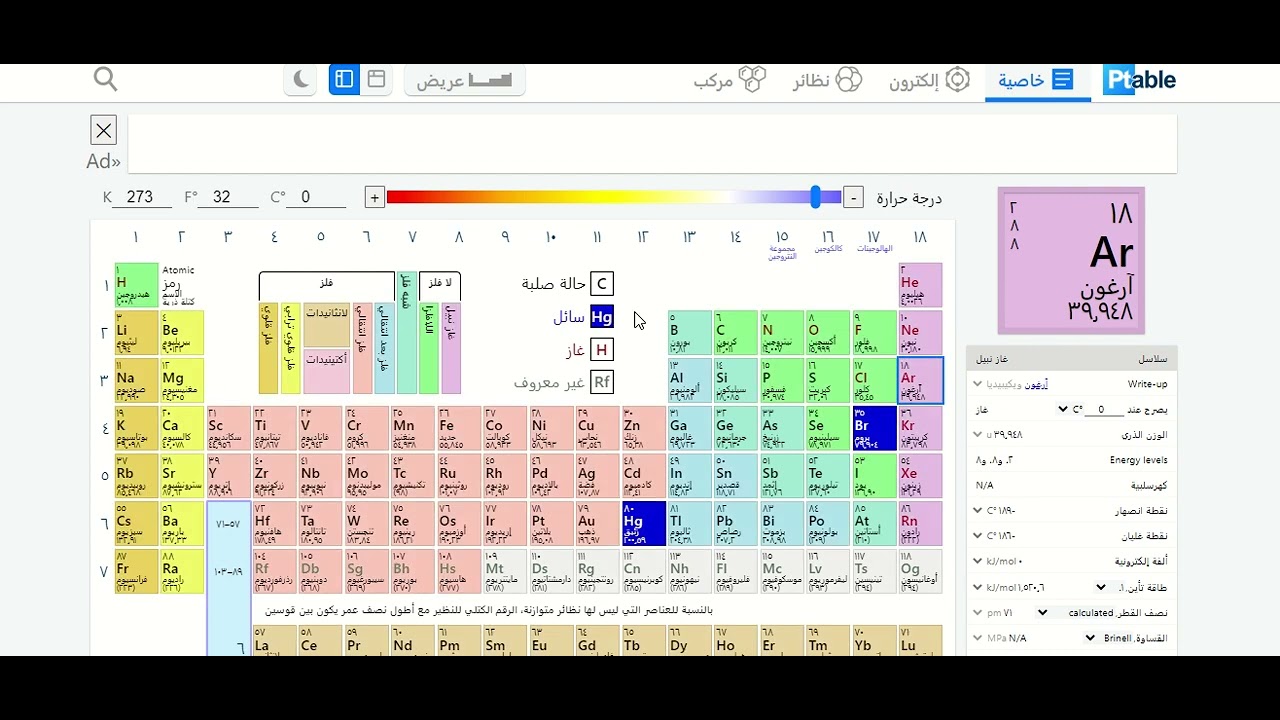Expand the نقطة انصهار melting point chevron
Image resolution: width=1280 pixels, height=720 pixels.
pos(977,511)
